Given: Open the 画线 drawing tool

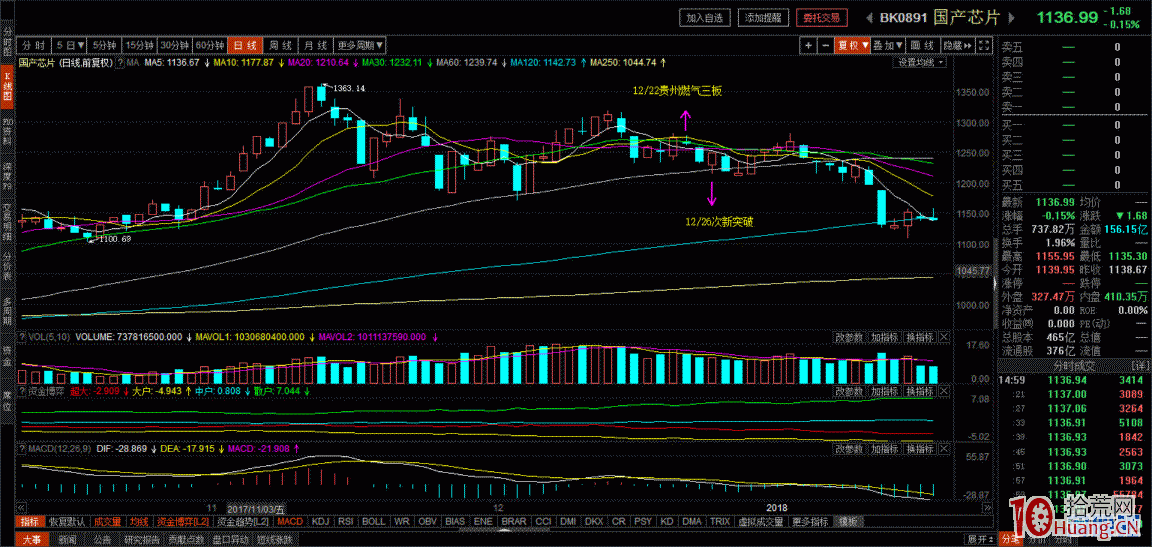Looking at the screenshot, I should (x=922, y=46).
